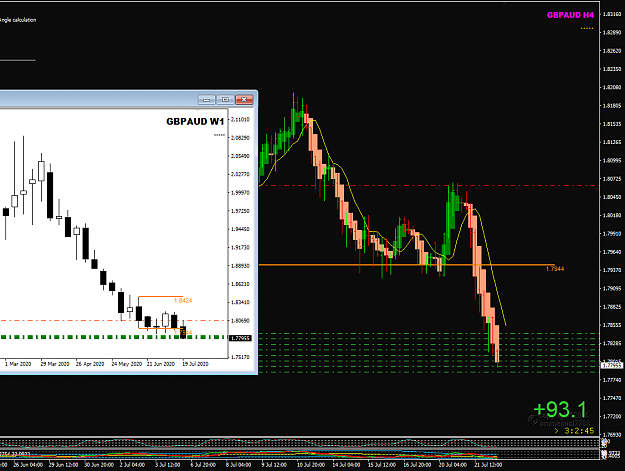Click the 2.11010 price on W1 axis
The height and width of the screenshot is (471, 625).
tap(240, 120)
